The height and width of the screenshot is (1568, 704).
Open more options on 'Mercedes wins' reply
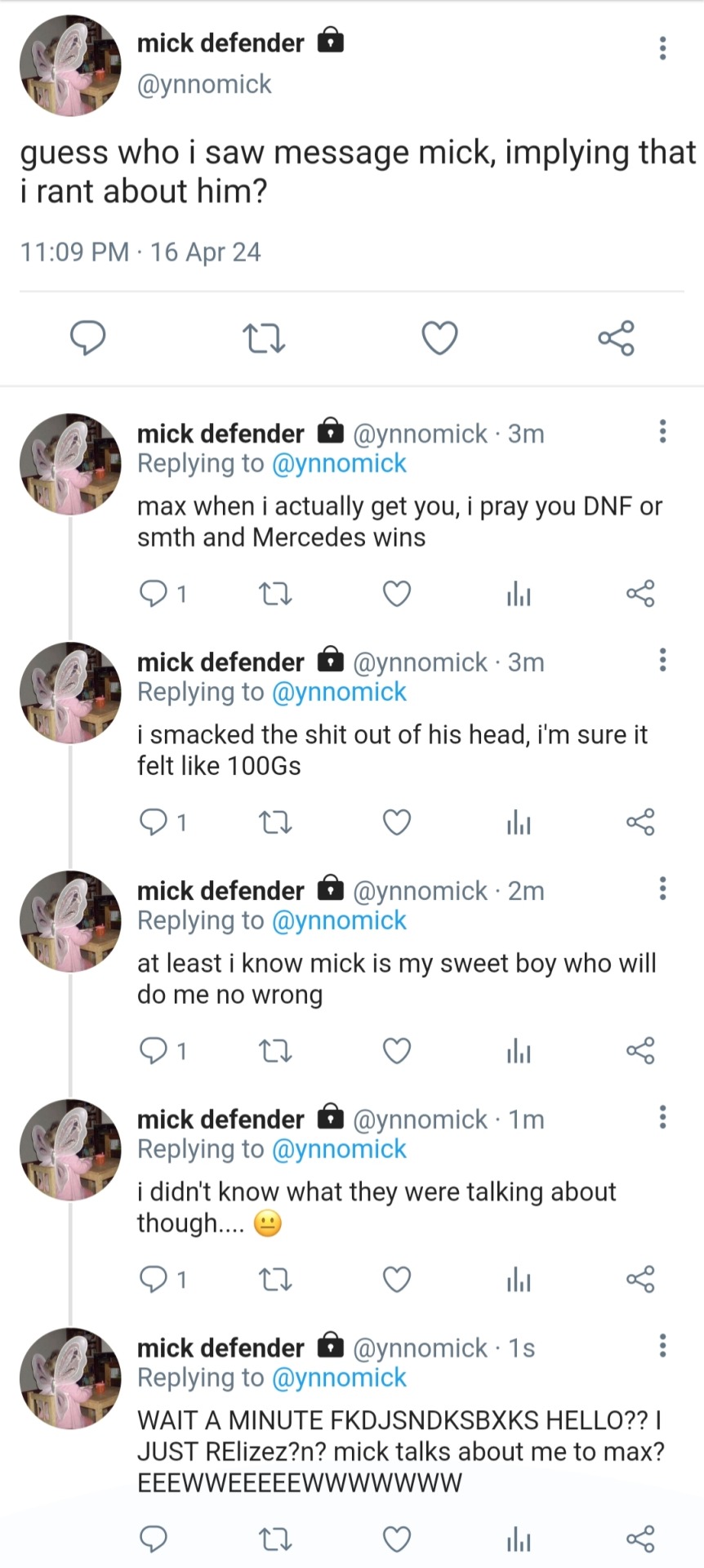coord(662,431)
